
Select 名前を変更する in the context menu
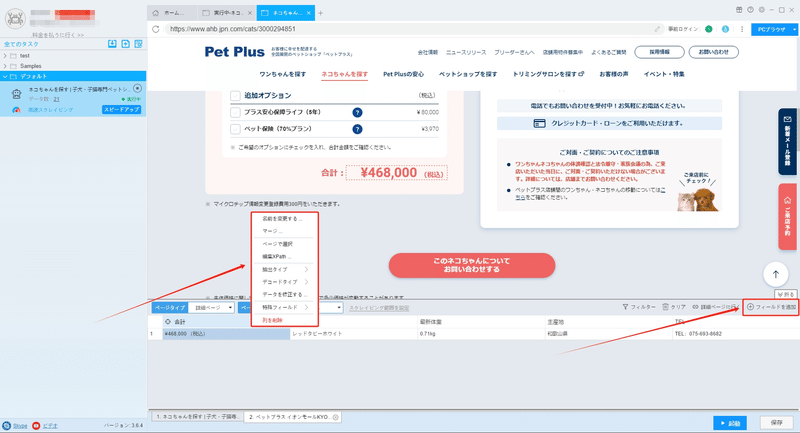point(282,219)
